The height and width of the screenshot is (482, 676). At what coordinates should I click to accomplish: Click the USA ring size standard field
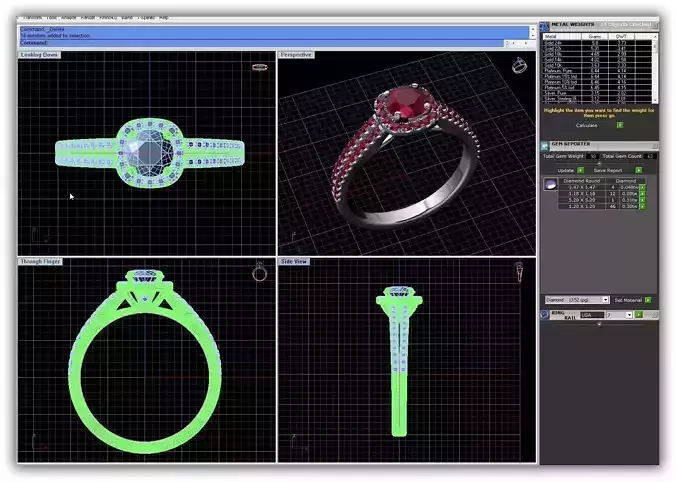click(x=592, y=315)
